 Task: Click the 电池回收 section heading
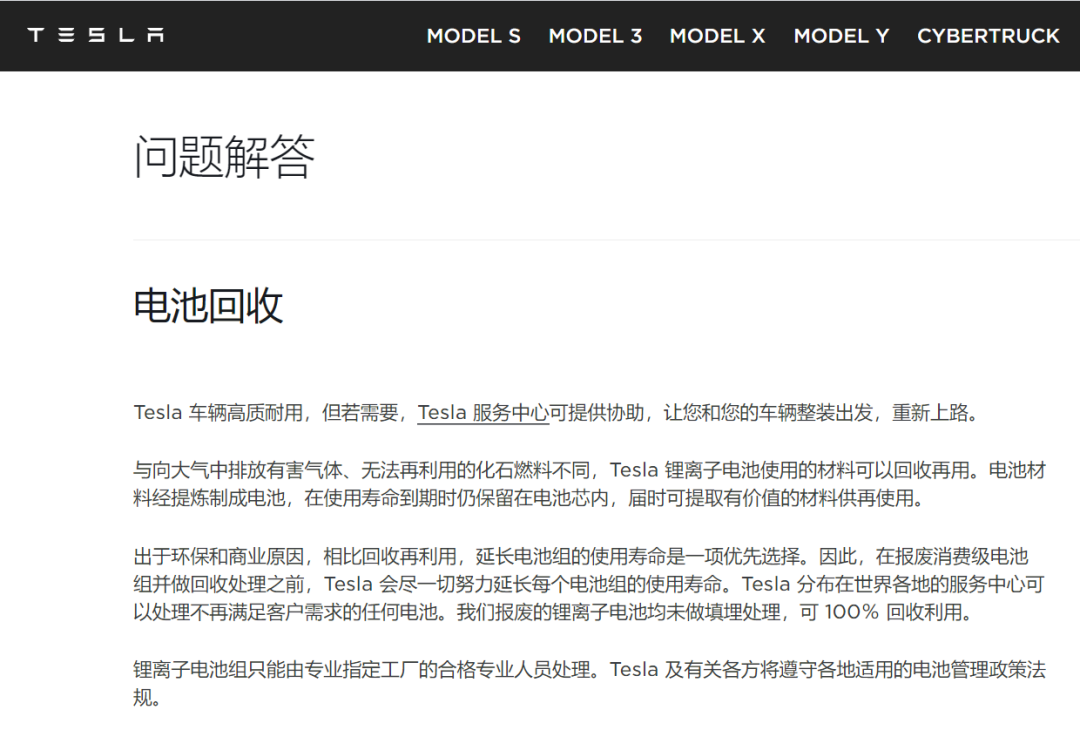pos(208,306)
